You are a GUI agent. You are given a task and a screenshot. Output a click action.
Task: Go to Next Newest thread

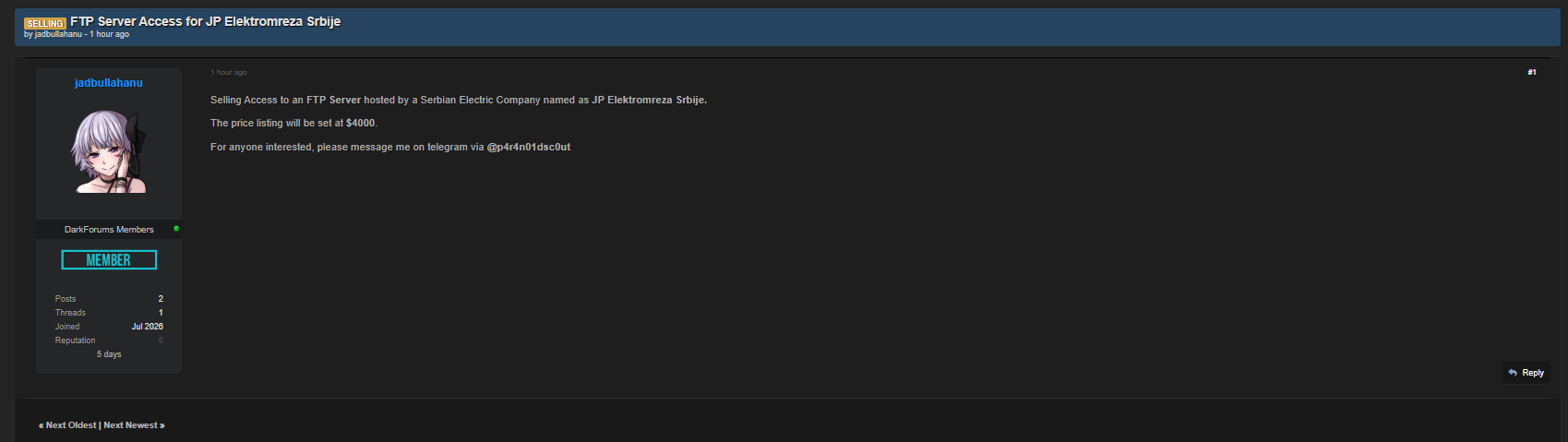pyautogui.click(x=131, y=425)
